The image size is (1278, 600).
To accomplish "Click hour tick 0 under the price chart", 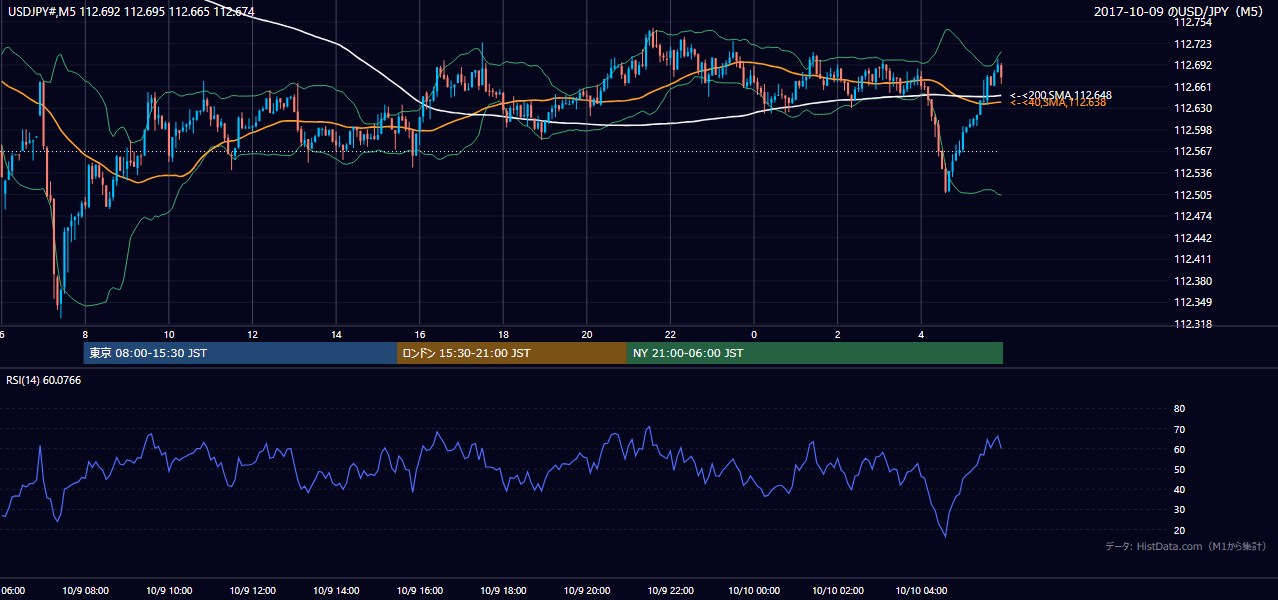I will [x=754, y=335].
